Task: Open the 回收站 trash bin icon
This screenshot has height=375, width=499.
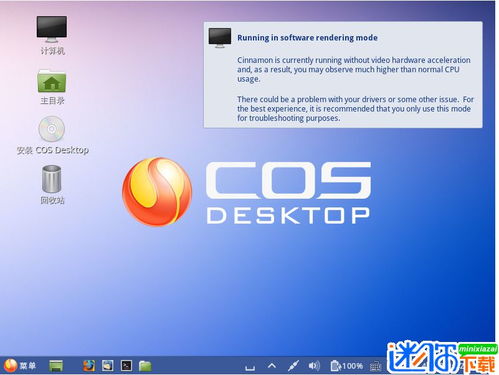Action: [52, 185]
